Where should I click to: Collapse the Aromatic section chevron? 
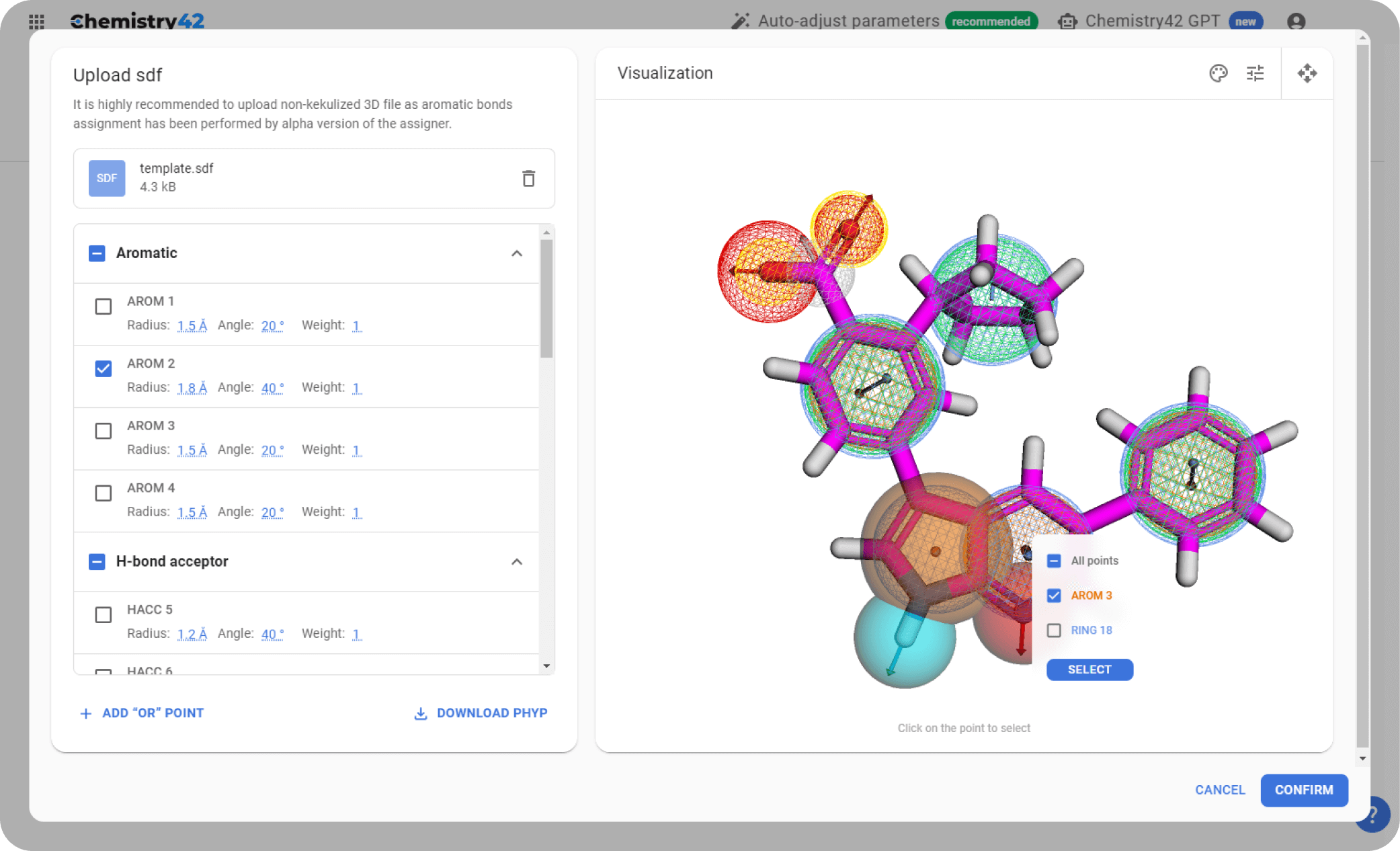[x=517, y=253]
